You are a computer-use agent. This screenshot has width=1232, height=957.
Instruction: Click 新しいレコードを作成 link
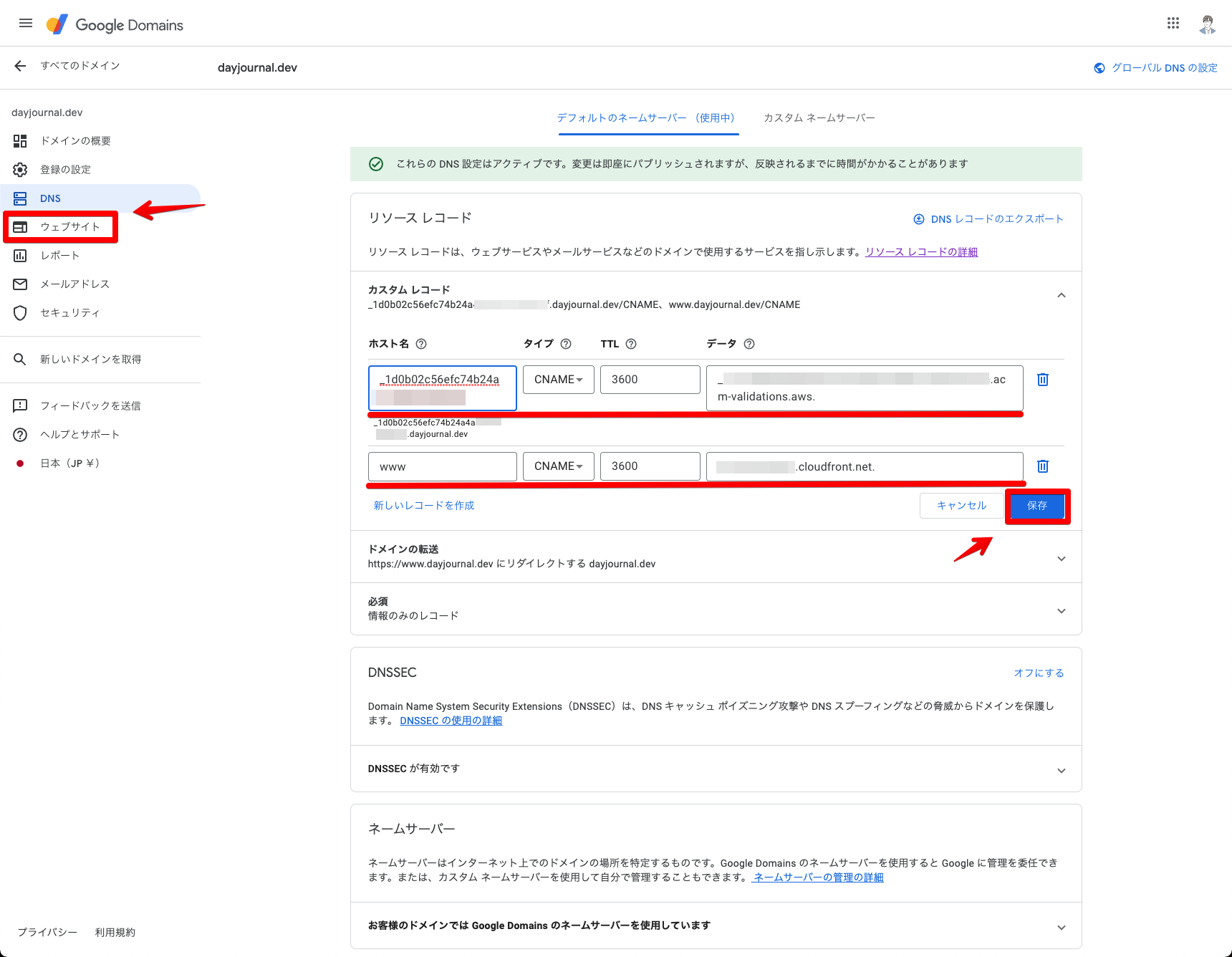424,506
